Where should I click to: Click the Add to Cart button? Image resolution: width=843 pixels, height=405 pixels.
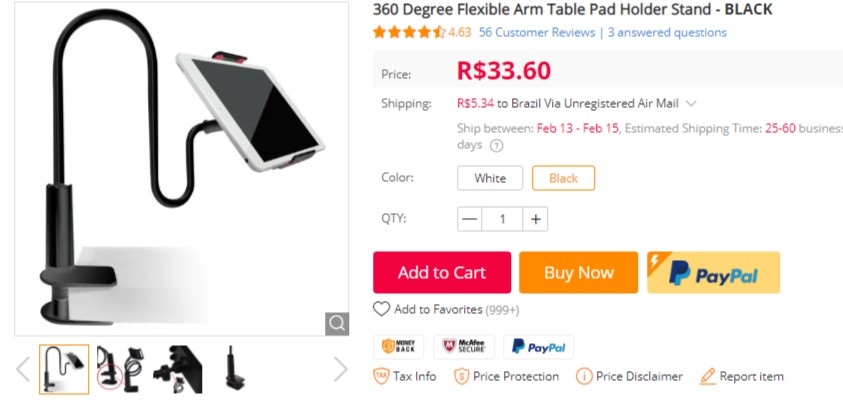point(442,273)
